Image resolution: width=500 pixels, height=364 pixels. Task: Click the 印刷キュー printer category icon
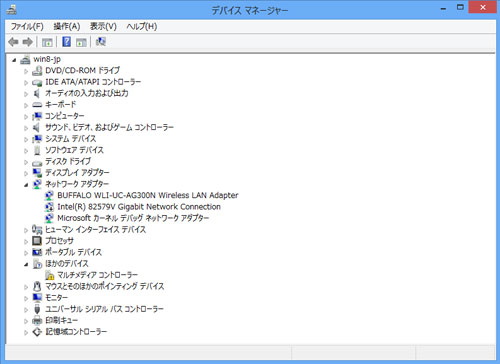click(x=37, y=320)
